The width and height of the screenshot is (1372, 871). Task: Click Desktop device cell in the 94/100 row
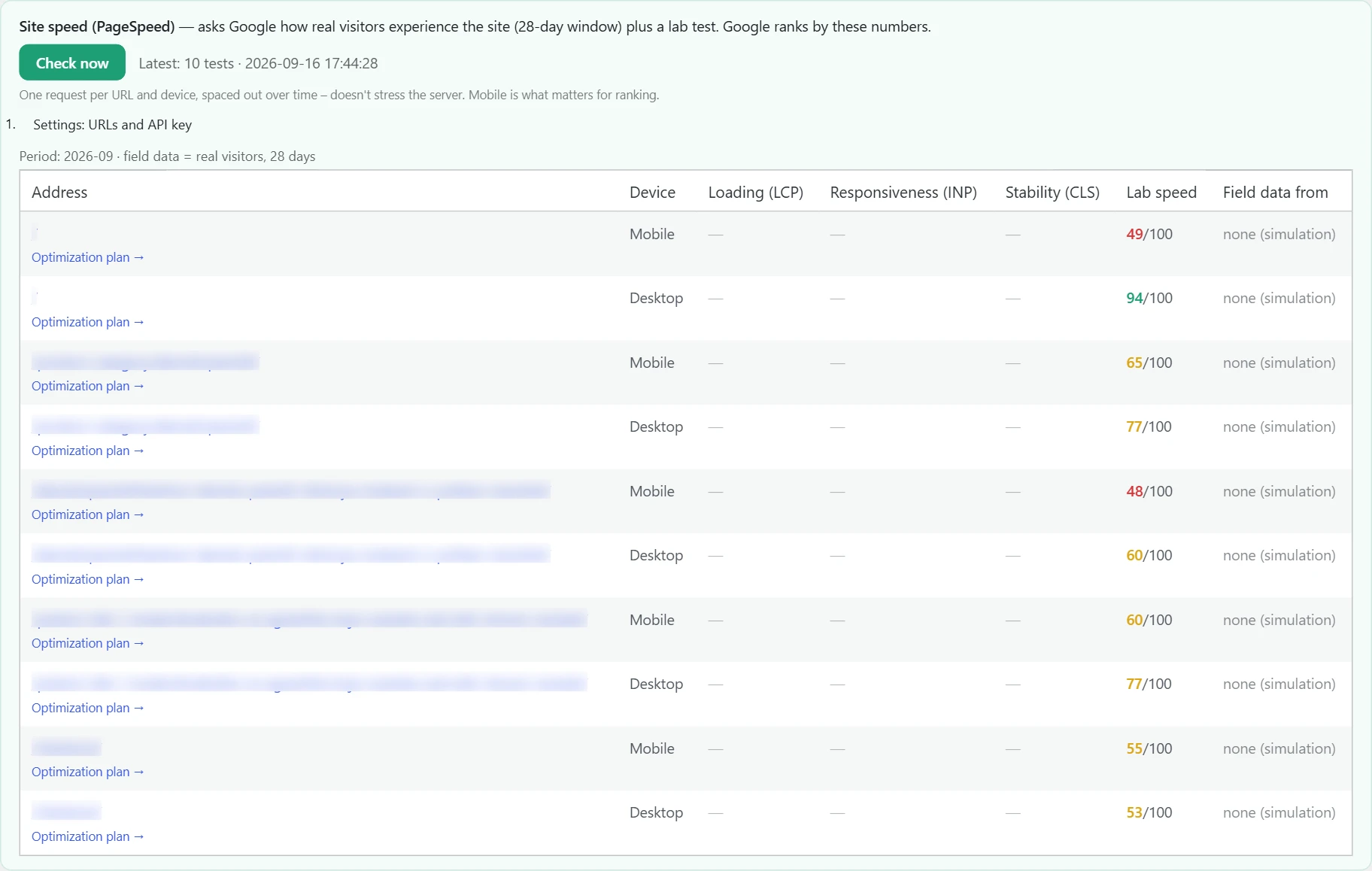tap(656, 298)
